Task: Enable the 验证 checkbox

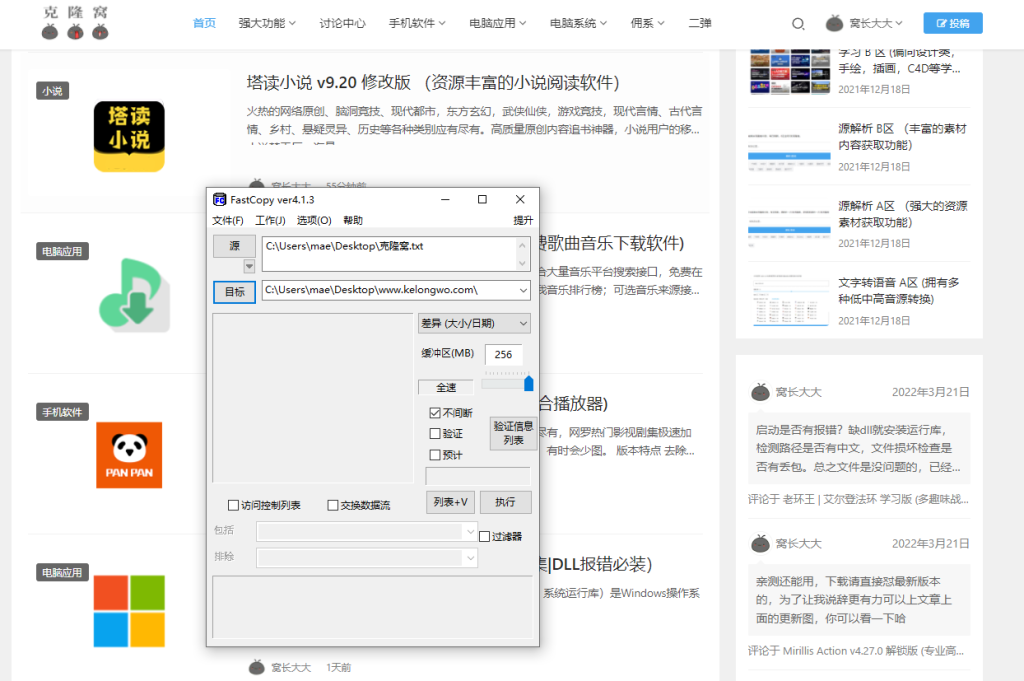Action: 435,434
